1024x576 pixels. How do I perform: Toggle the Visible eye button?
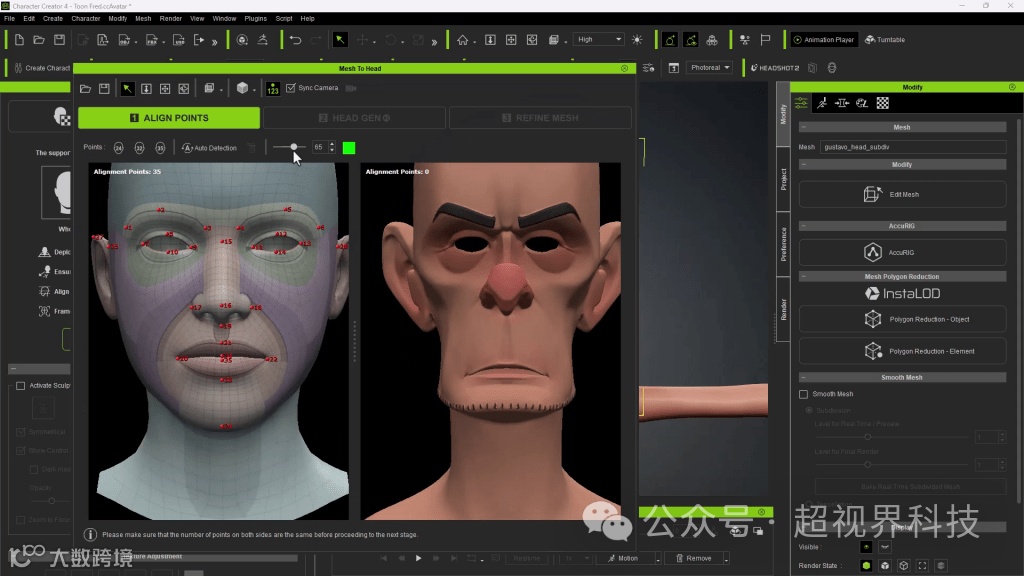(x=866, y=547)
